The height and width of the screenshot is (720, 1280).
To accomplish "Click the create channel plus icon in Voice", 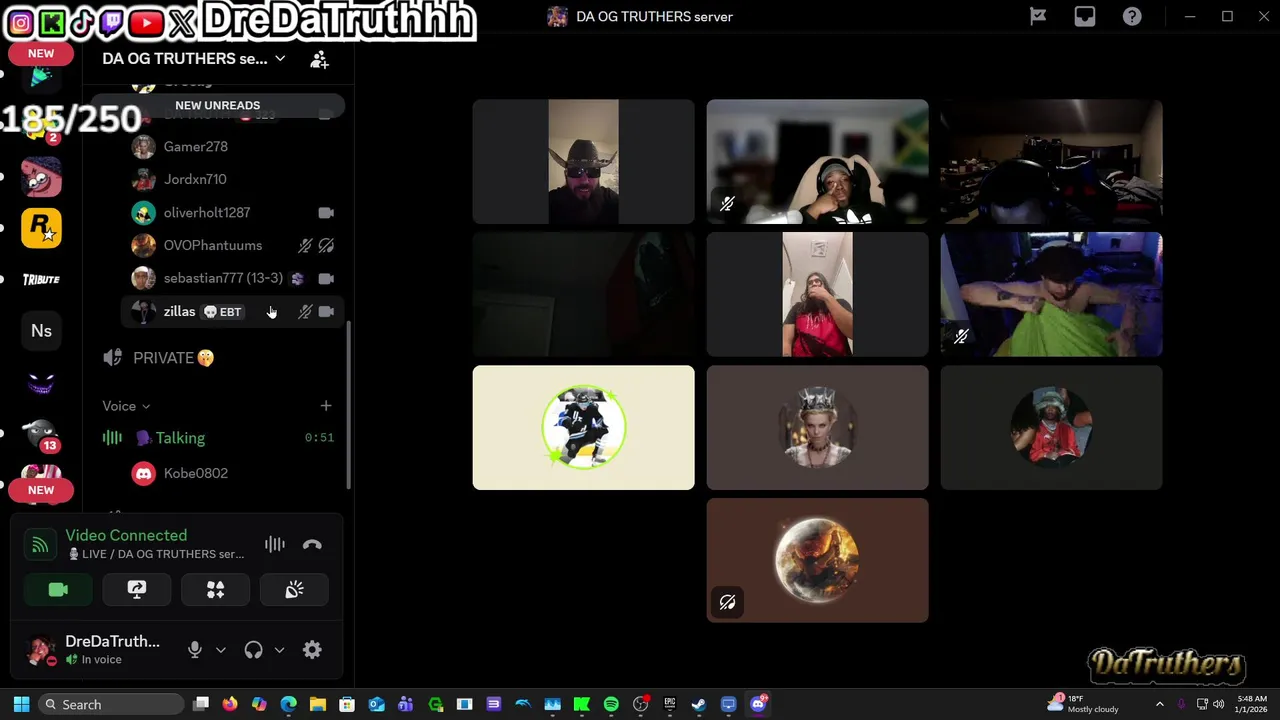I will pos(325,406).
